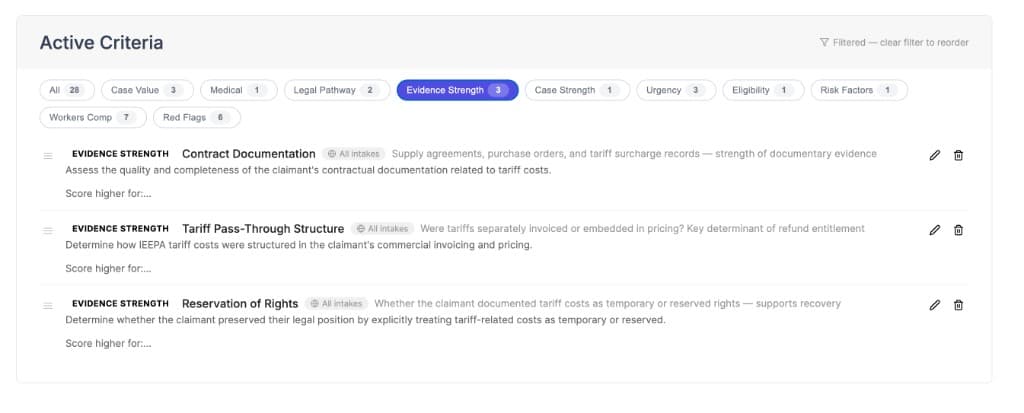Expand 'Score higher for' under Contract Documentation
1024x413 pixels.
108,193
